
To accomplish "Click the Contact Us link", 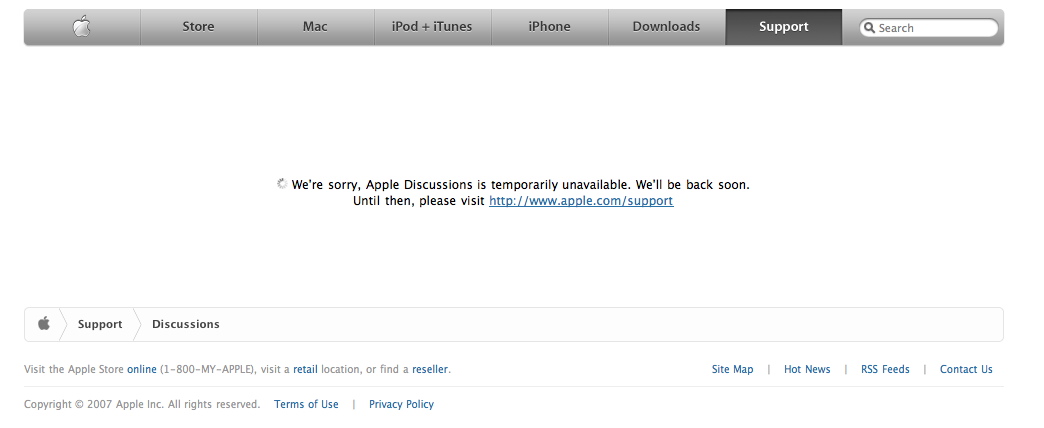I will coord(966,369).
